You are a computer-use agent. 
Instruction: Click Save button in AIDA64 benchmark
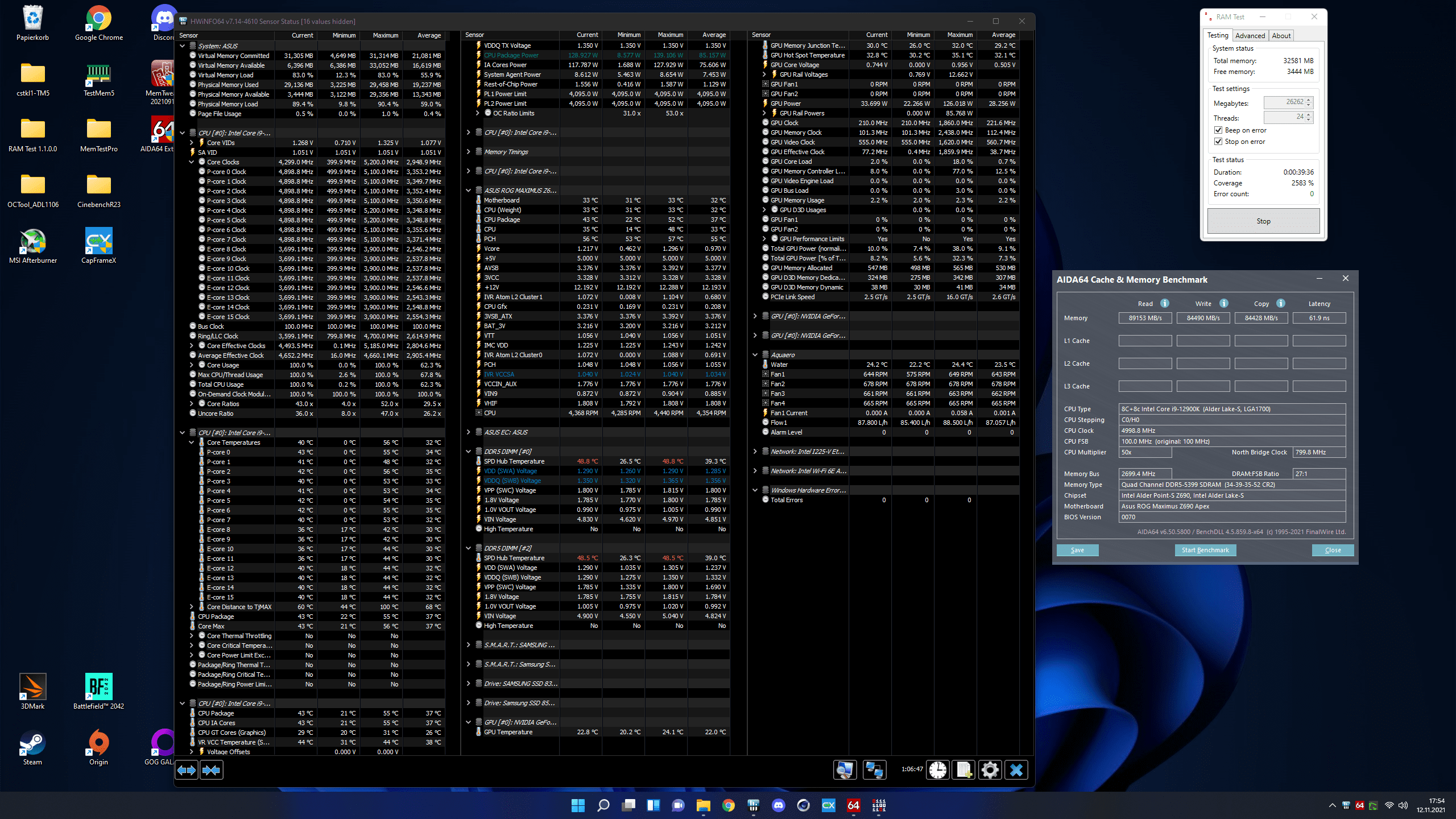point(1077,550)
